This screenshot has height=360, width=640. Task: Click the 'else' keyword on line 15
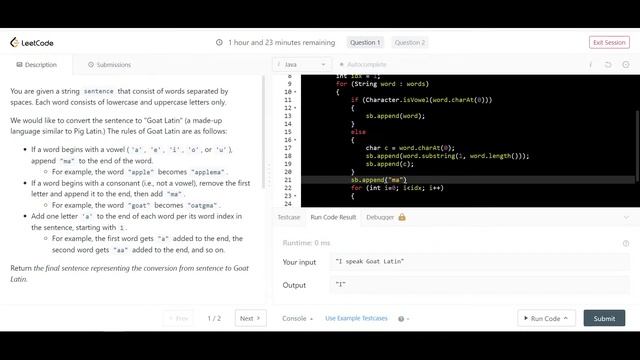coord(358,132)
